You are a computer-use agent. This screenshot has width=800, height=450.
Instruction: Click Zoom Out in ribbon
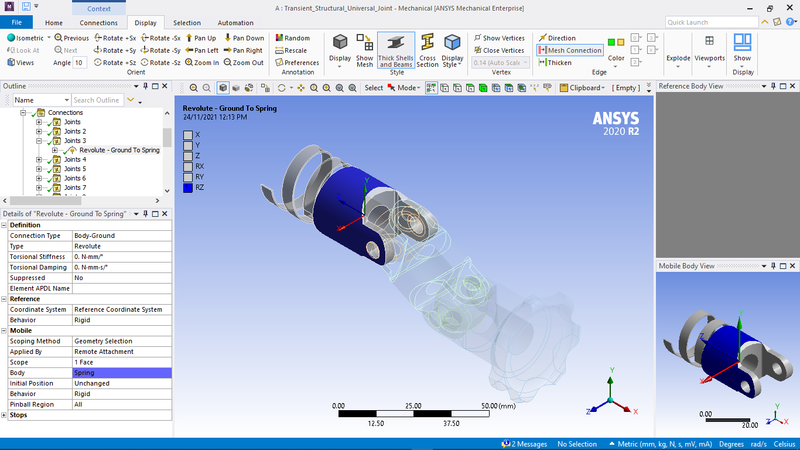[x=243, y=62]
